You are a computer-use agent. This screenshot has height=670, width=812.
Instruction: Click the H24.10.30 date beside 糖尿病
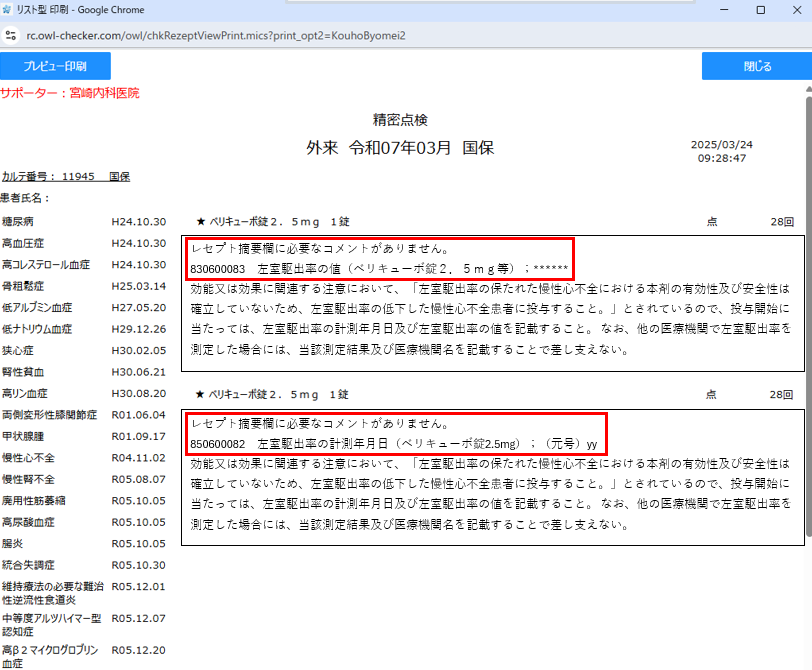click(139, 222)
